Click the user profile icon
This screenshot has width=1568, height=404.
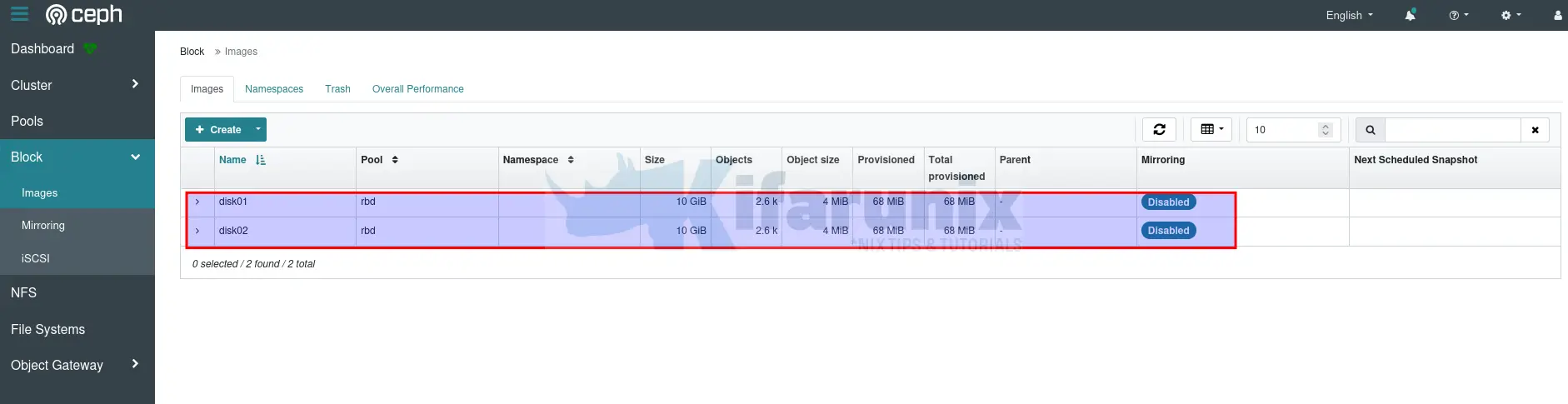1557,15
